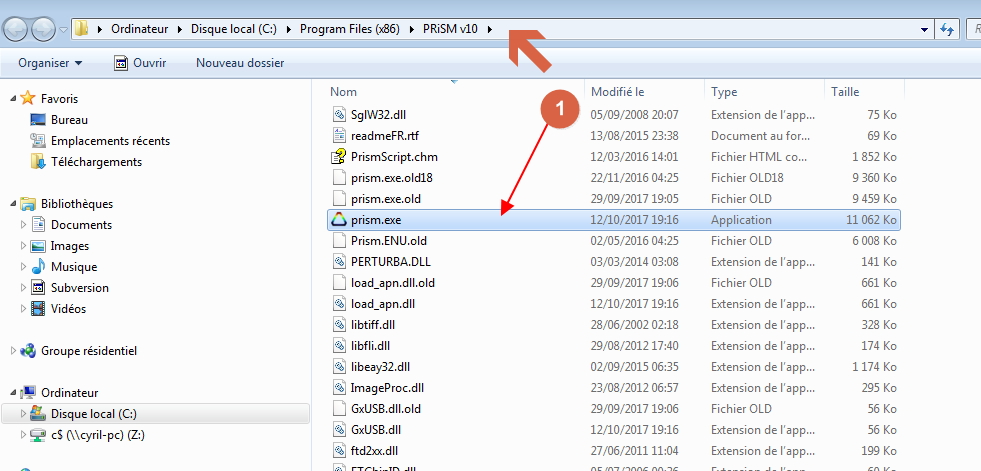Click the Nouveau dossier button
Image resolution: width=981 pixels, height=471 pixels.
[240, 63]
